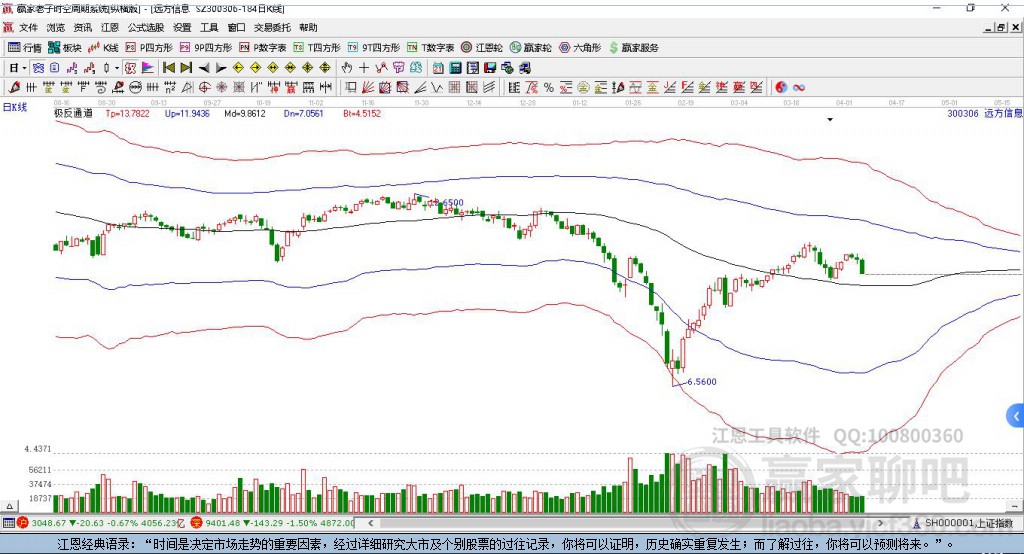Select the hand pan tool
Image resolution: width=1024 pixels, height=554 pixels.
[x=347, y=68]
